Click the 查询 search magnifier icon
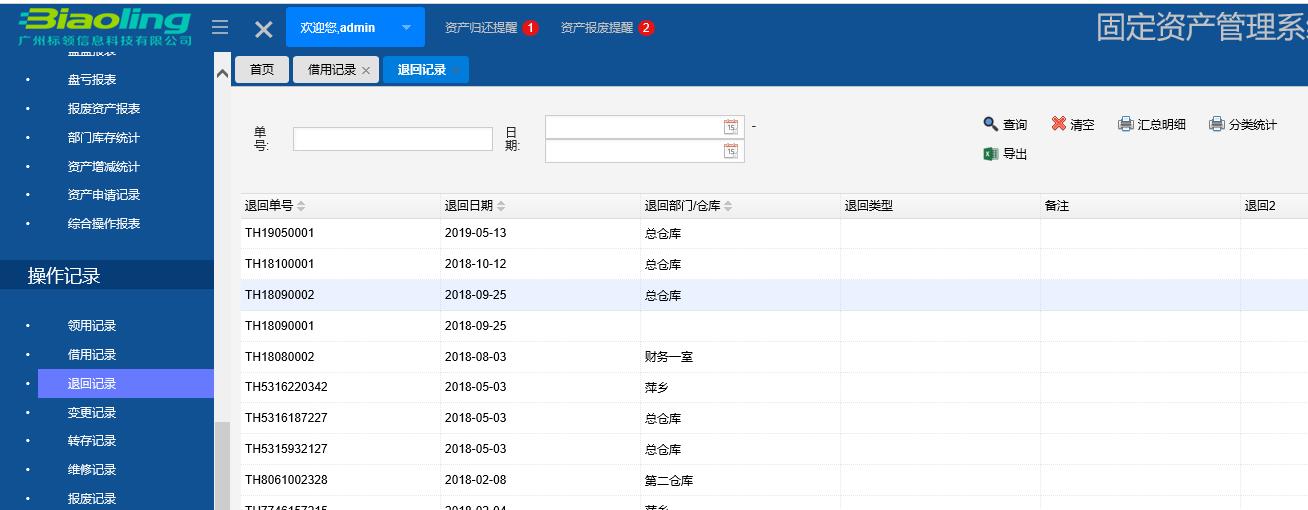Viewport: 1308px width, 510px height. tap(991, 124)
